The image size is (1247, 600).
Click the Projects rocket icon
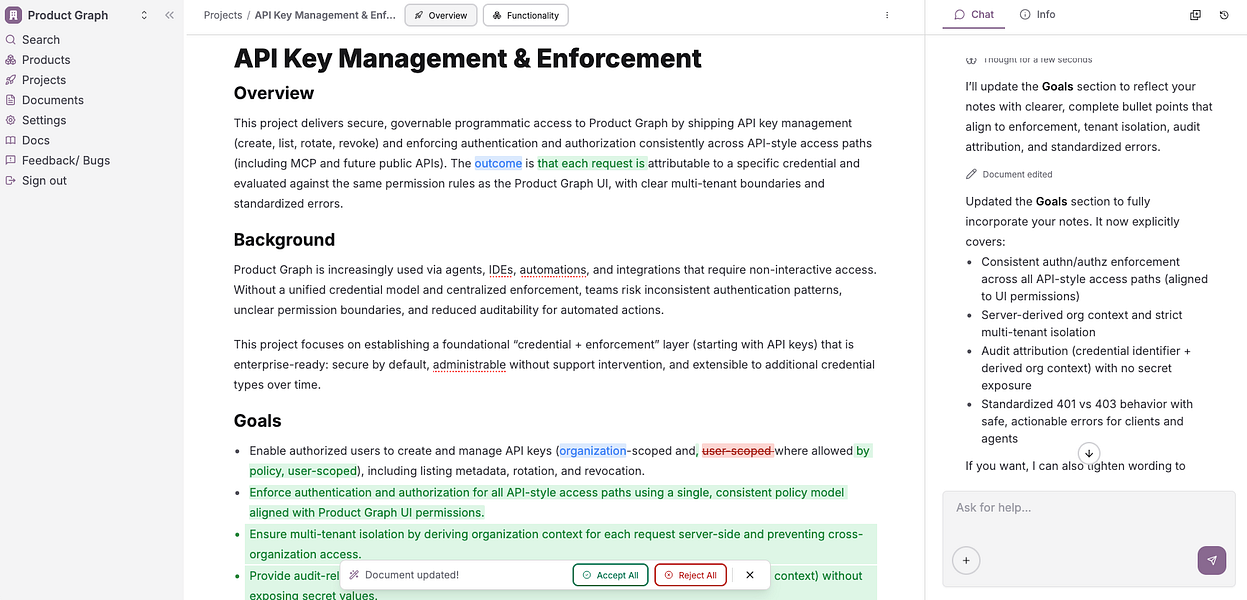11,80
